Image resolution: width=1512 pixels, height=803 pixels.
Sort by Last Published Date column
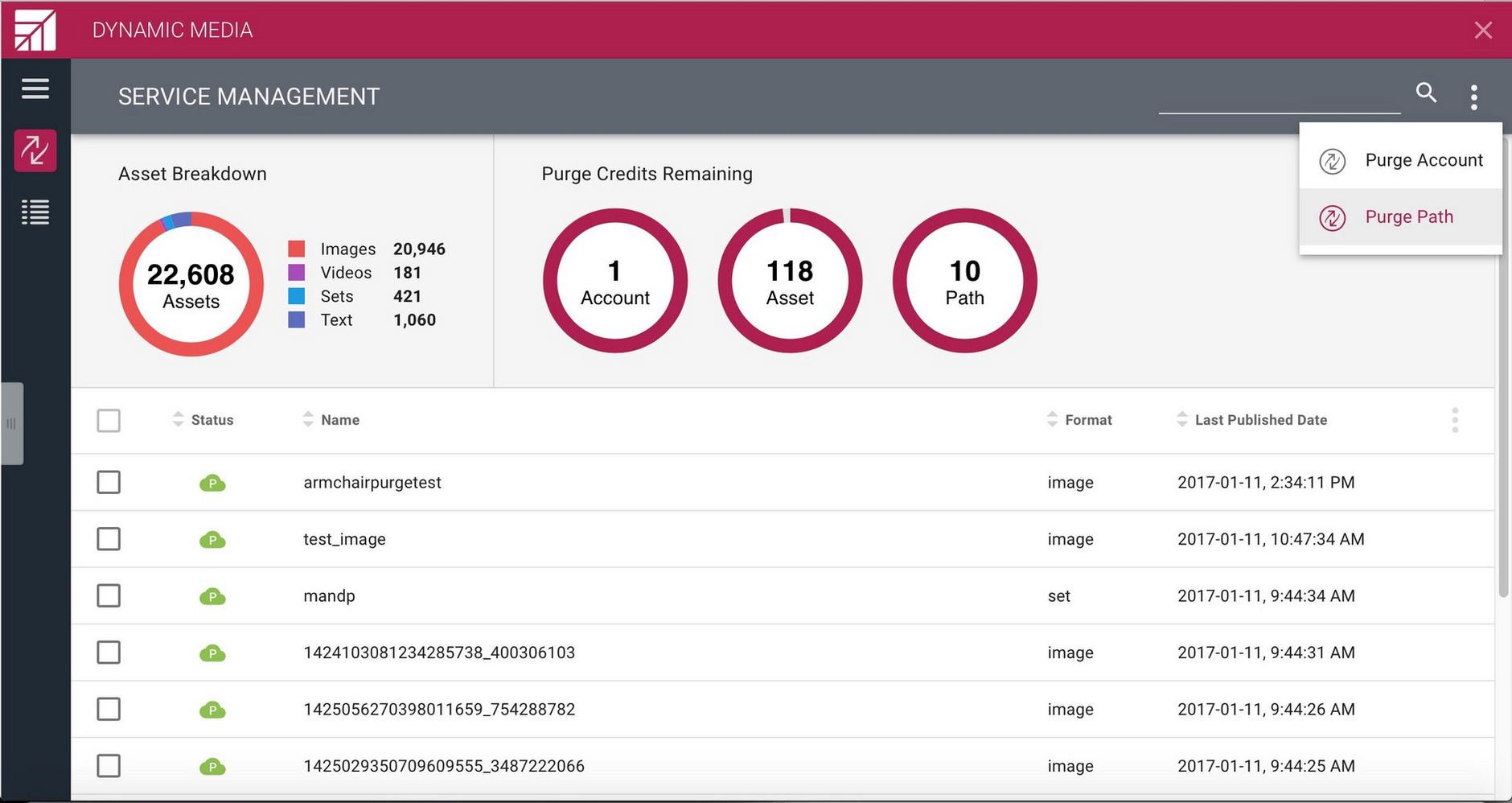(1251, 419)
